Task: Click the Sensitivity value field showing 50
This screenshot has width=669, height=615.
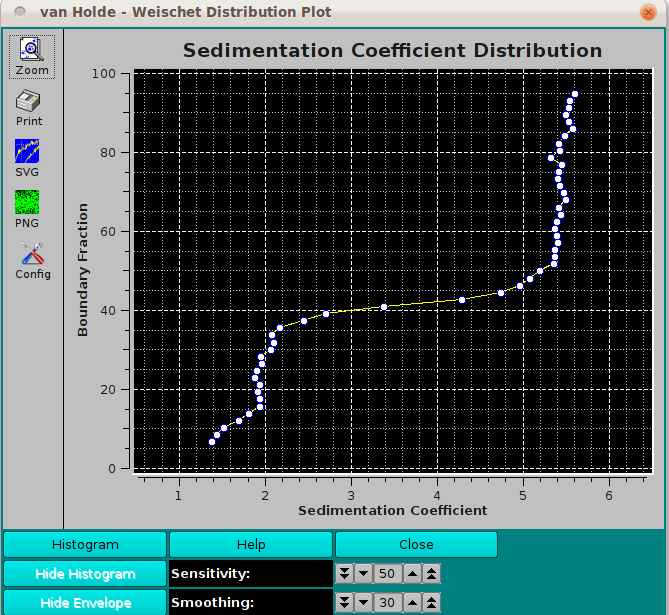Action: [x=387, y=574]
